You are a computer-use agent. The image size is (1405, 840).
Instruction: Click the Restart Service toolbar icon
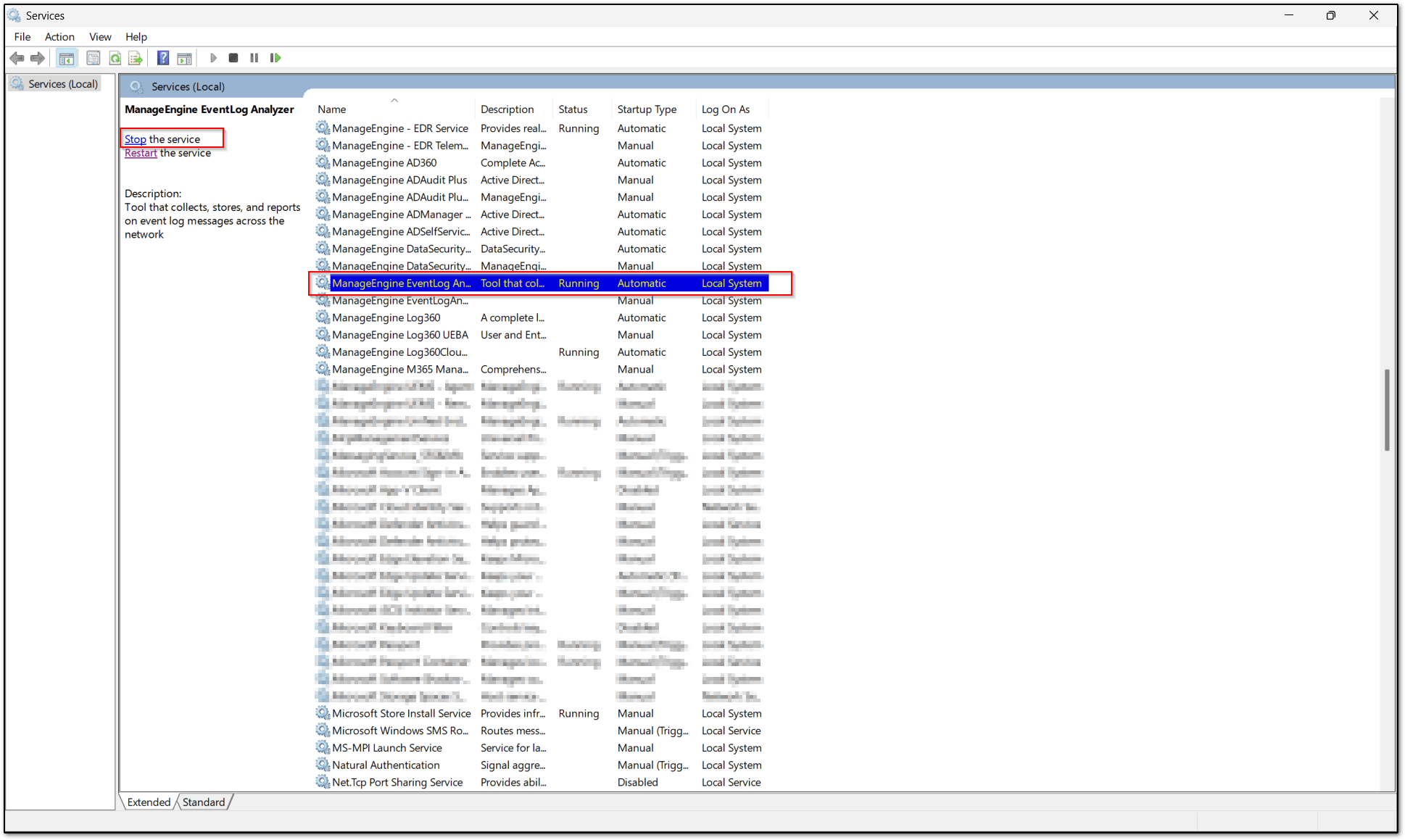(x=275, y=58)
